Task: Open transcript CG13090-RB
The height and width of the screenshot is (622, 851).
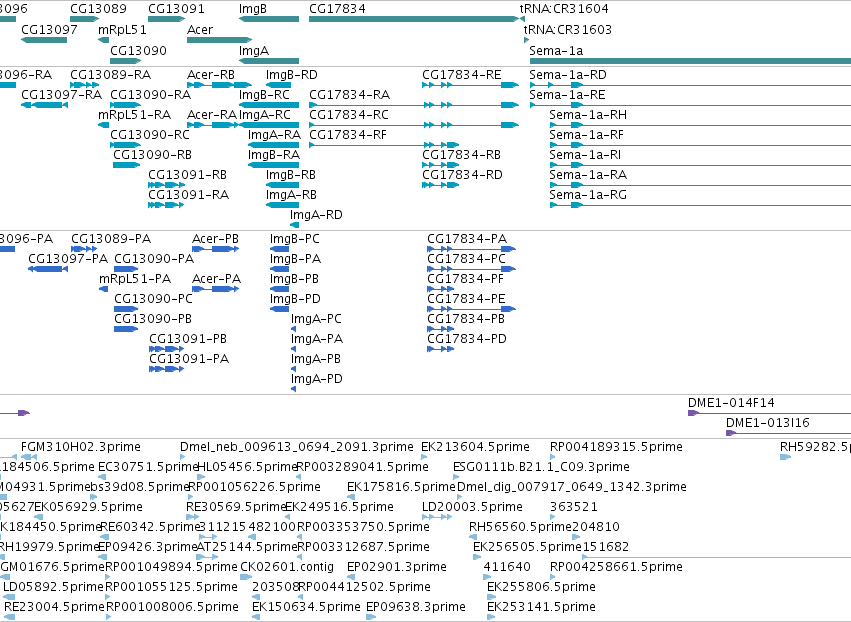Action: [153, 155]
